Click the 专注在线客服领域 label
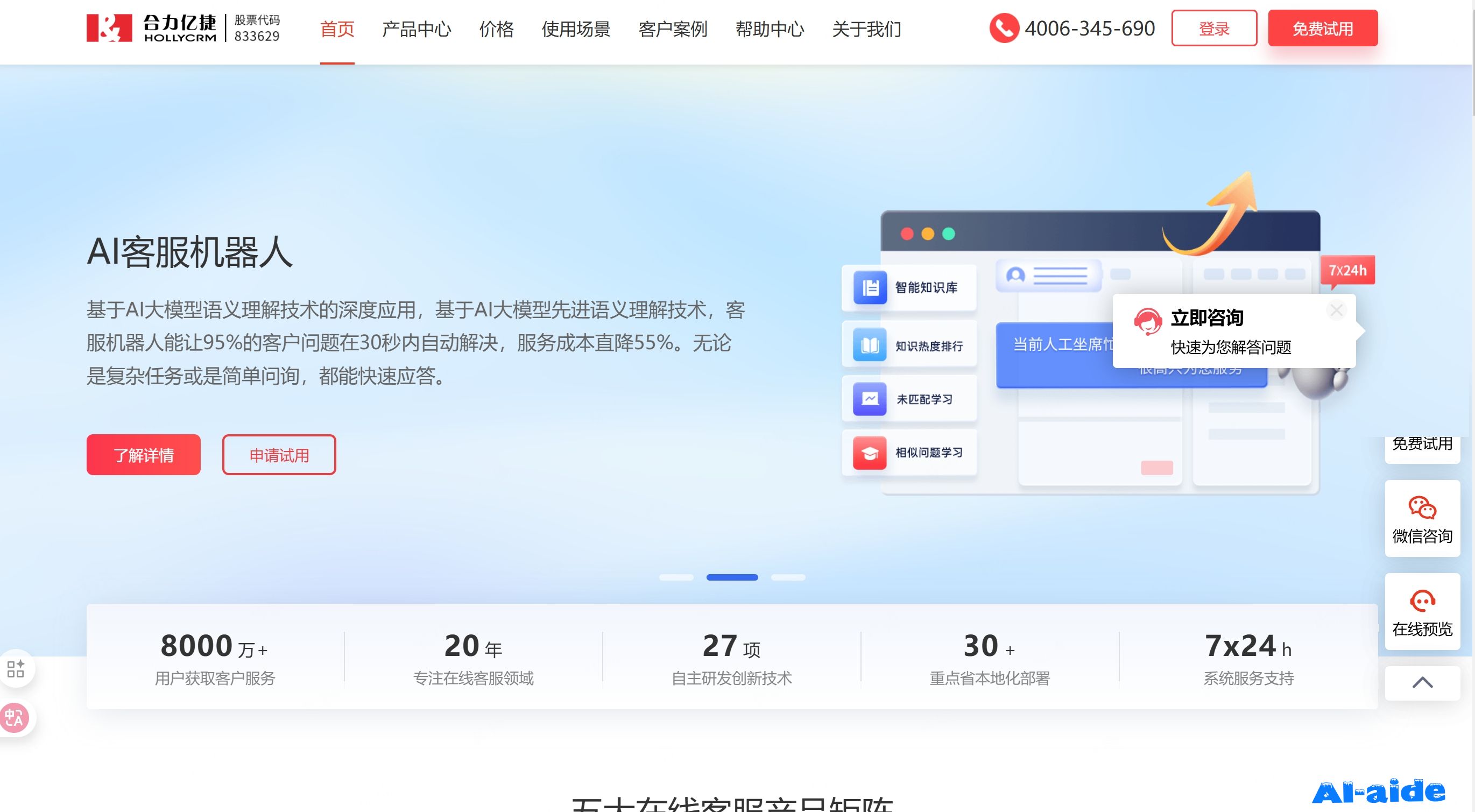Screen dimensions: 1475x812 click(x=473, y=679)
